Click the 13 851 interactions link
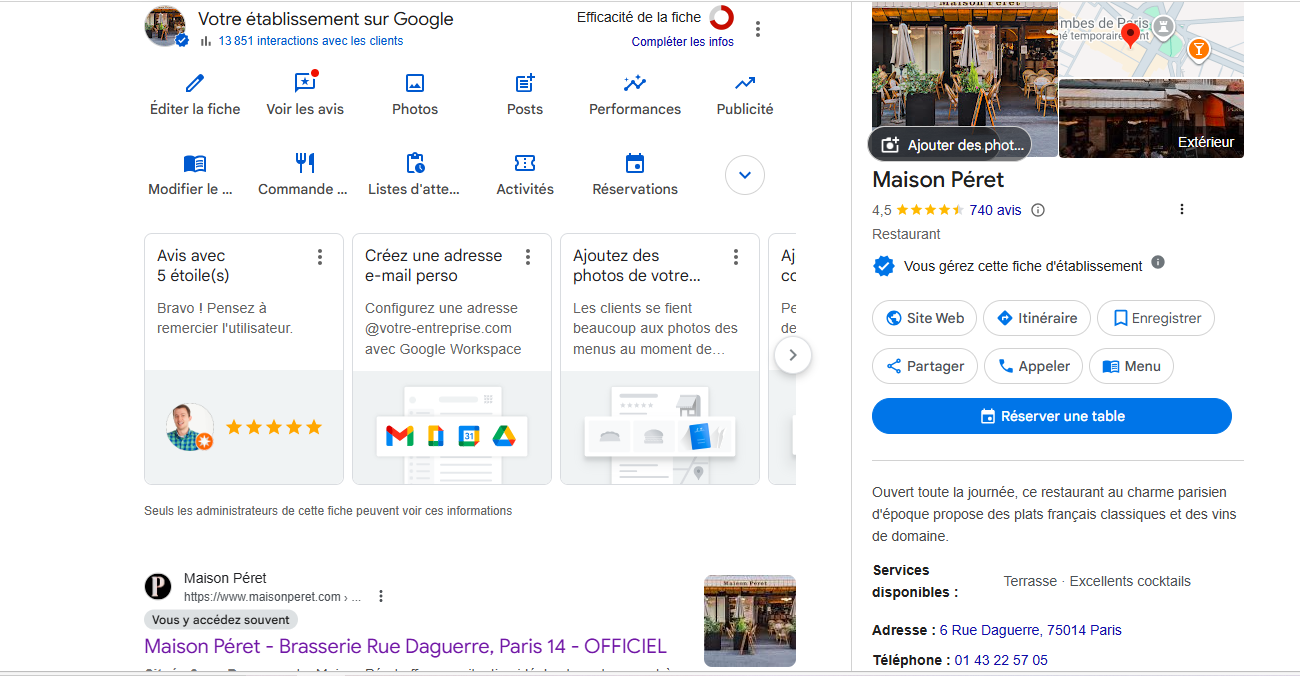1300x676 pixels. (x=311, y=41)
